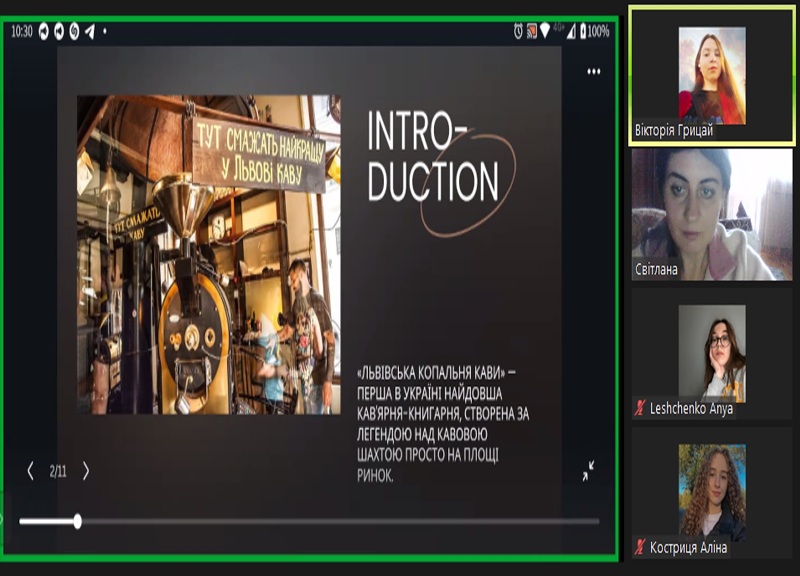Click the Leshchenko Anya name label
800x576 pixels.
[x=691, y=408]
